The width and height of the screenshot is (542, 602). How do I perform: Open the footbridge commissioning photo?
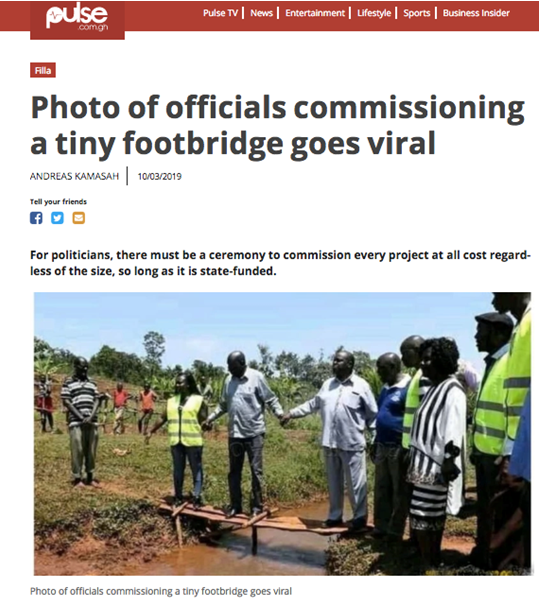[x=283, y=434]
